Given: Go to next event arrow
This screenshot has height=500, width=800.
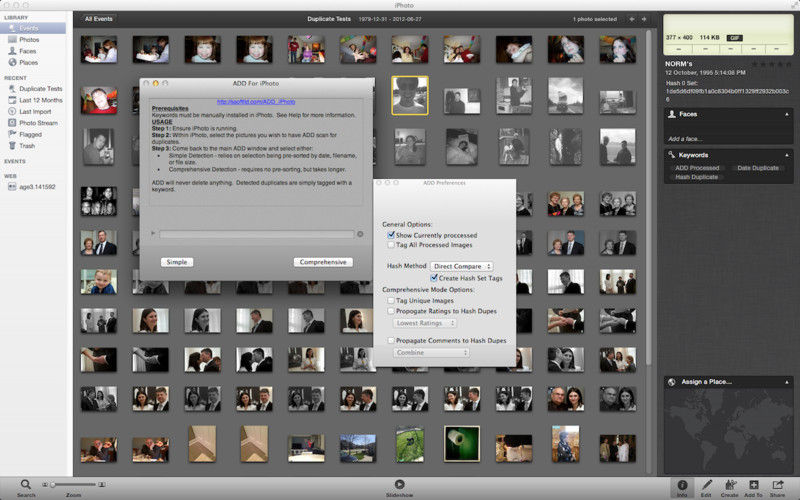Looking at the screenshot, I should click(644, 19).
